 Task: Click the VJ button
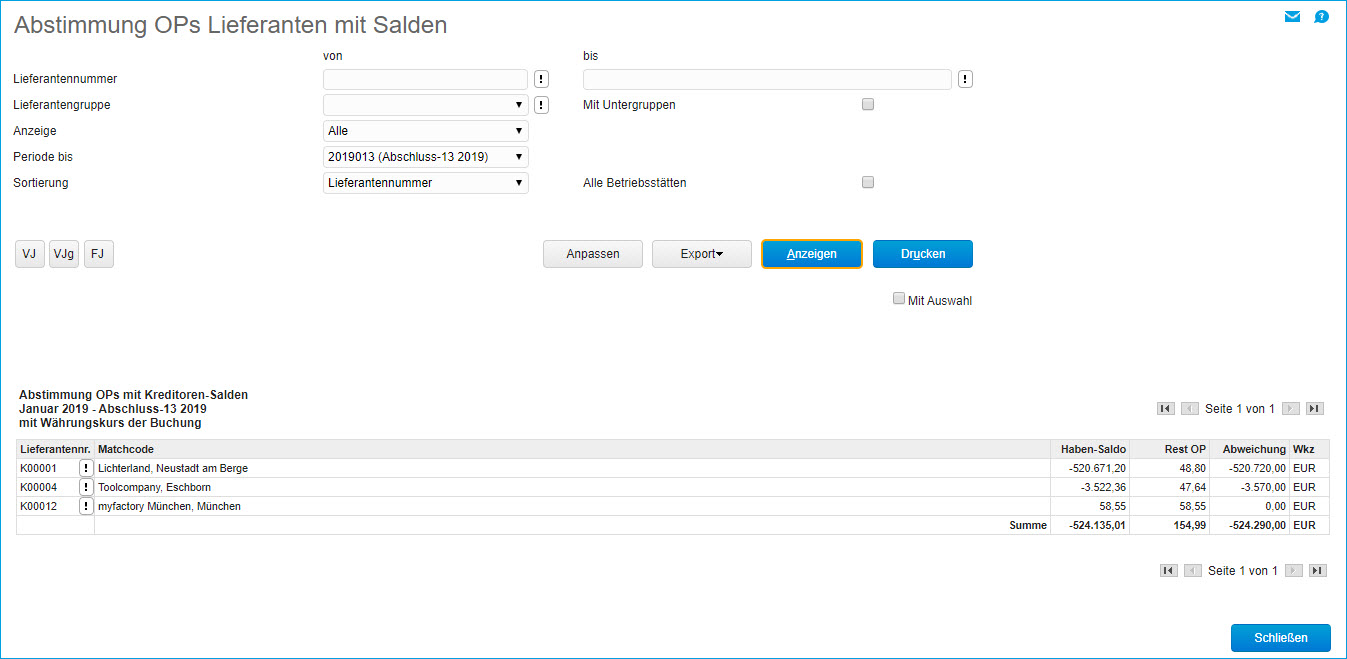30,254
